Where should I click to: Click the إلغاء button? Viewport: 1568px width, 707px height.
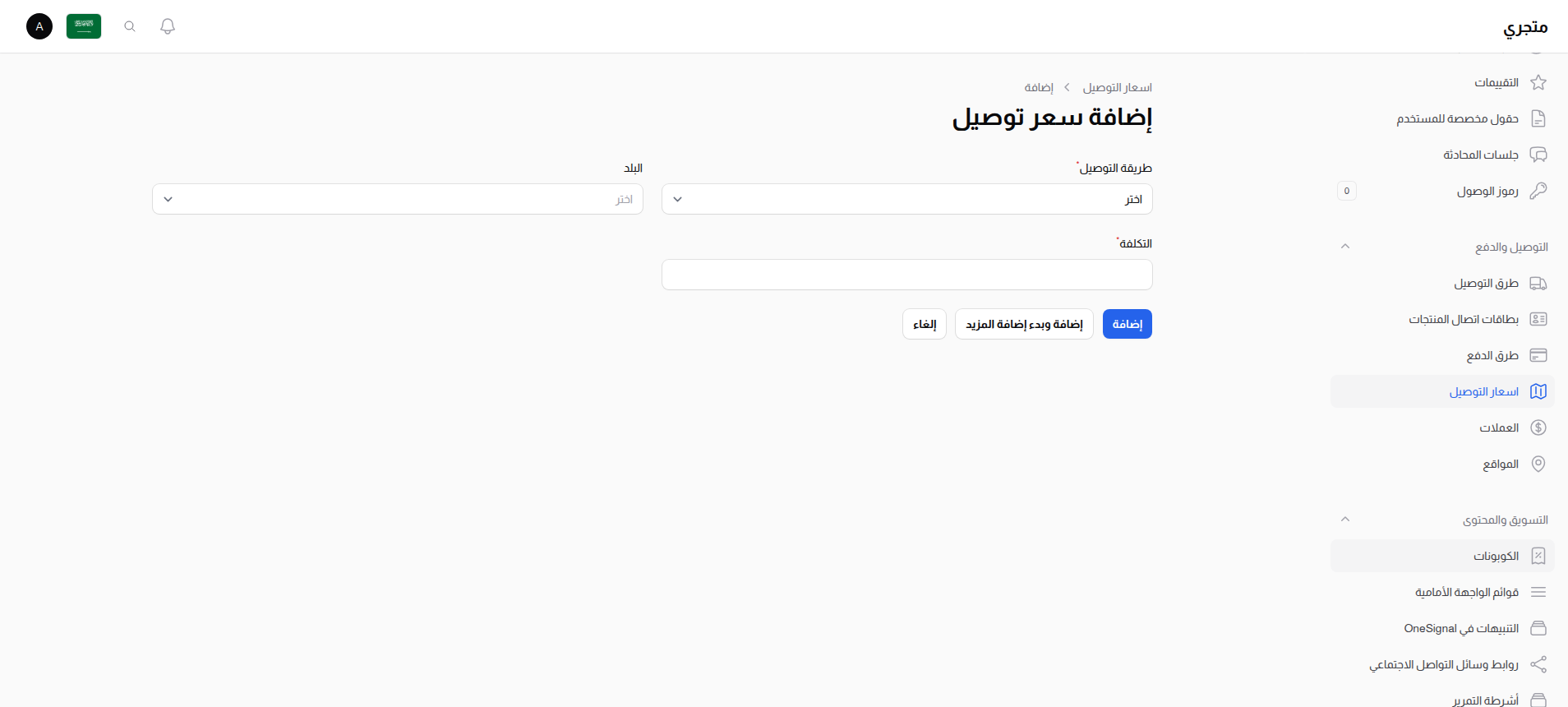click(x=925, y=324)
